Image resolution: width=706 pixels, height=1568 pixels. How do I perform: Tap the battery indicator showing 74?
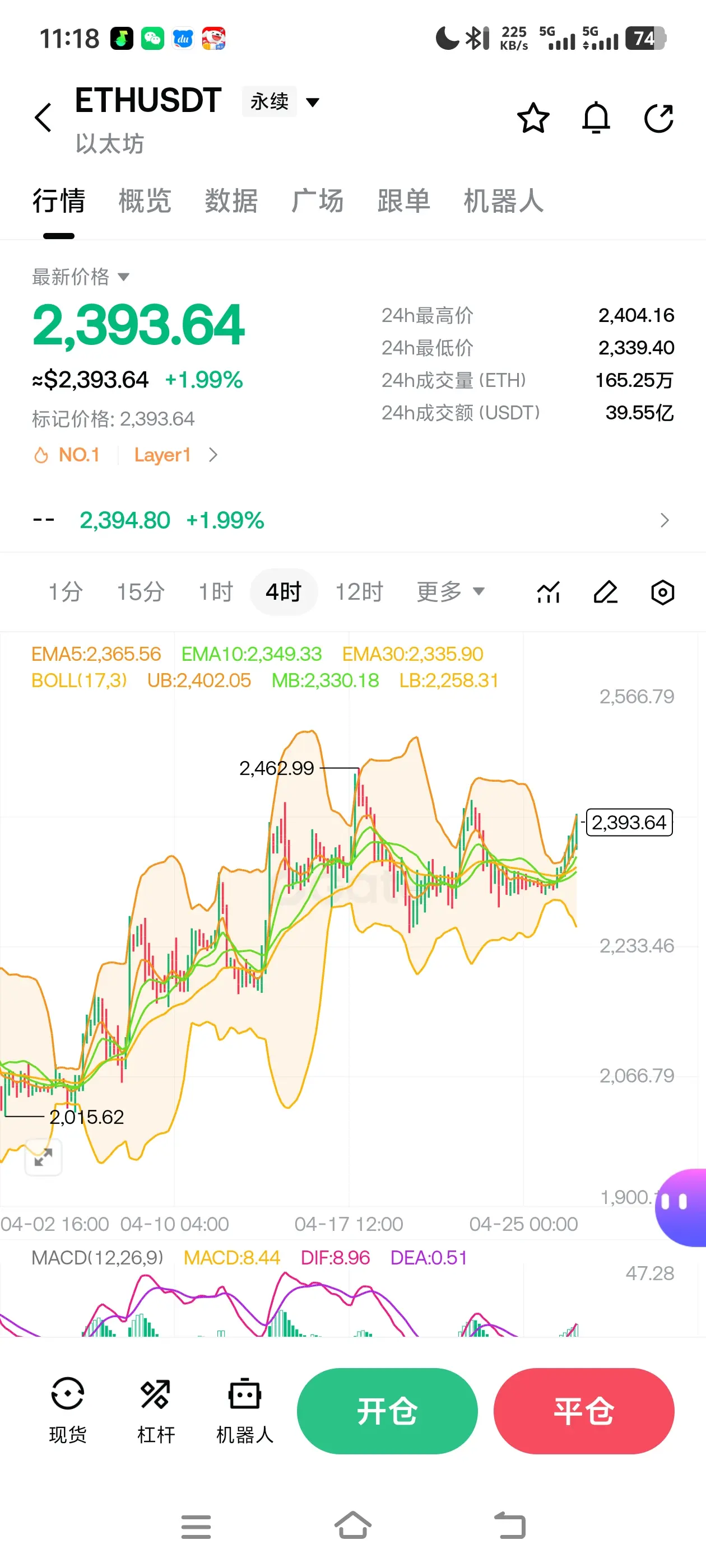click(x=645, y=38)
